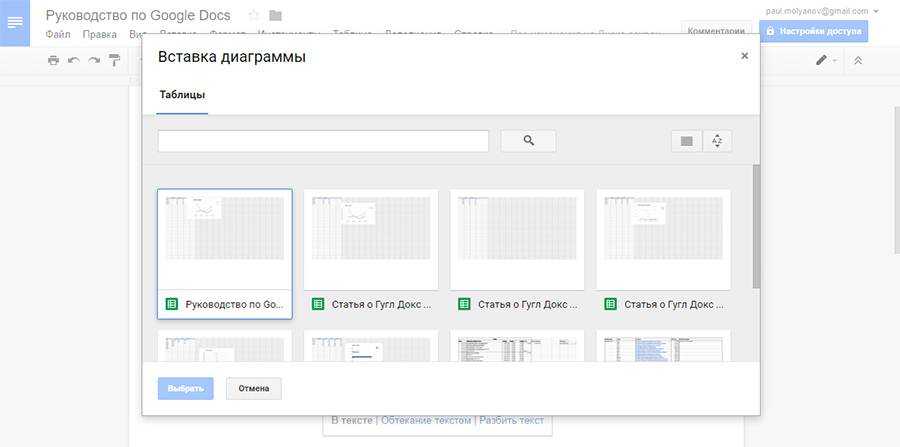Move document with folder icon
900x447 pixels.
coord(275,15)
